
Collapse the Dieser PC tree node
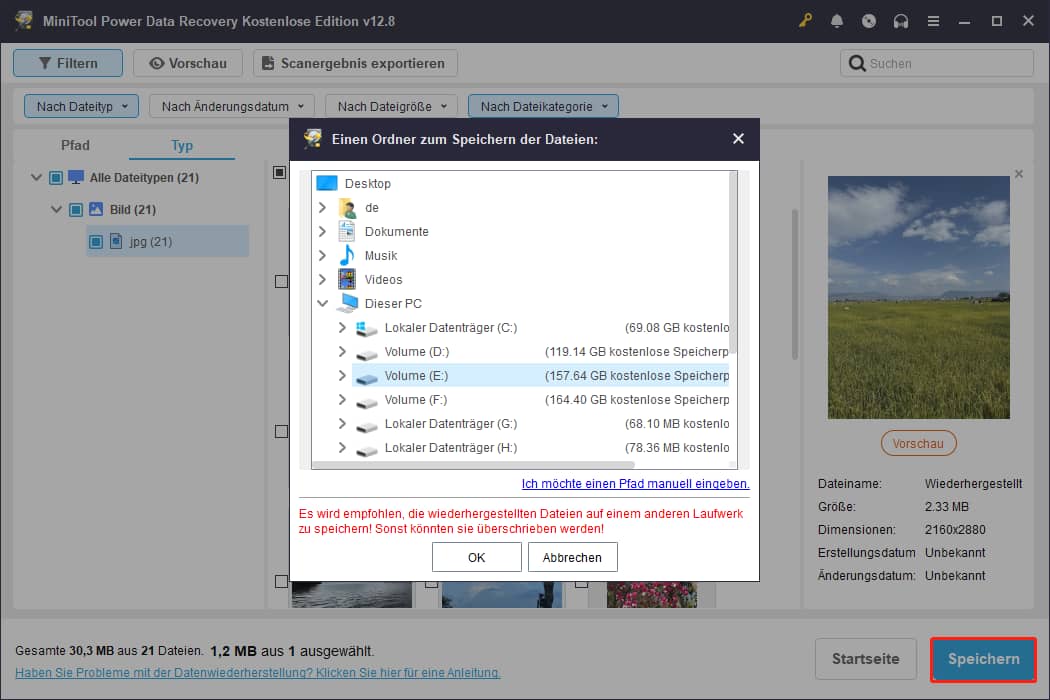pos(322,304)
